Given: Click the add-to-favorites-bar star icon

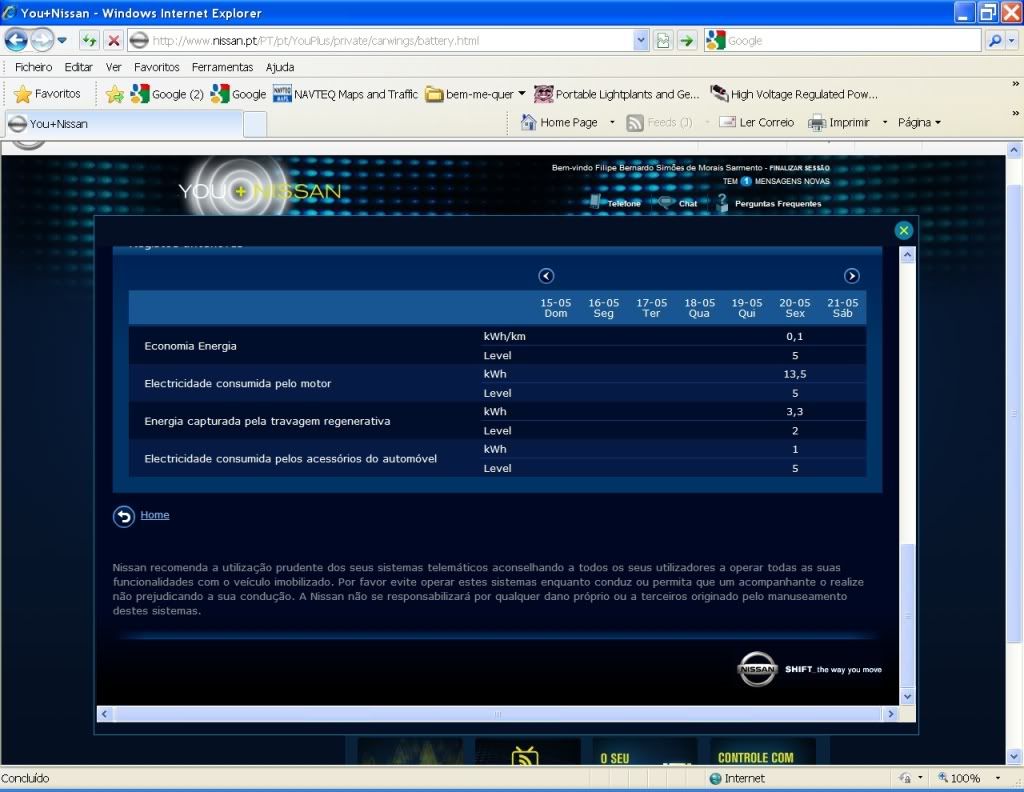Looking at the screenshot, I should (114, 94).
